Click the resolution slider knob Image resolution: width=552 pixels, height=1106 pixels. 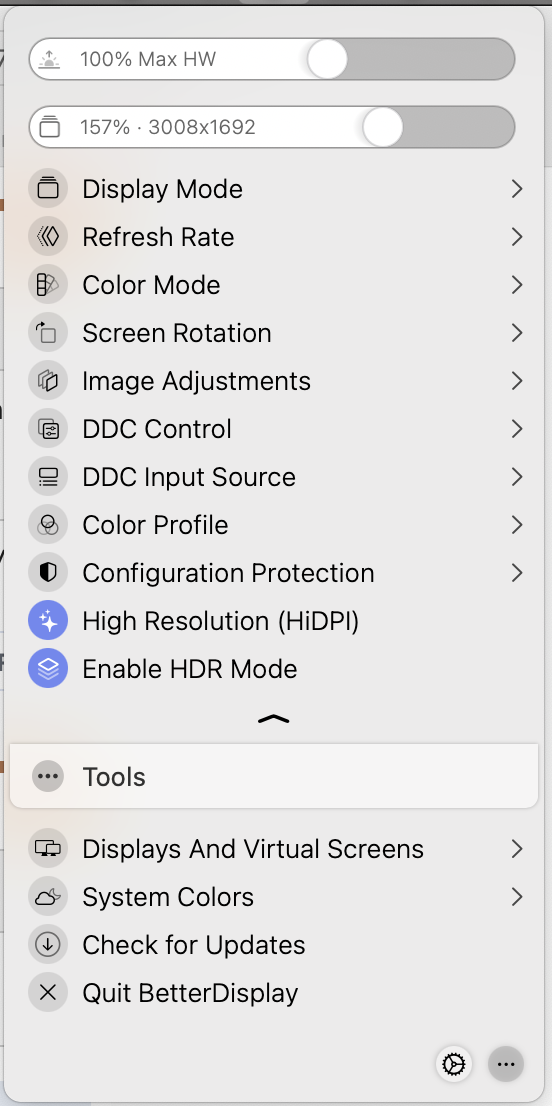382,127
